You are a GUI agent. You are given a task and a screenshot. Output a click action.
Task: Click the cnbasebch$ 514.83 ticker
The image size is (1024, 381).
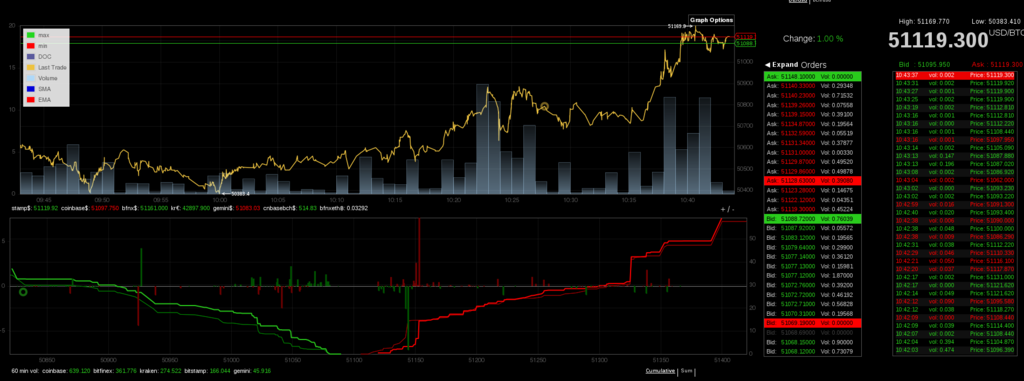click(290, 208)
